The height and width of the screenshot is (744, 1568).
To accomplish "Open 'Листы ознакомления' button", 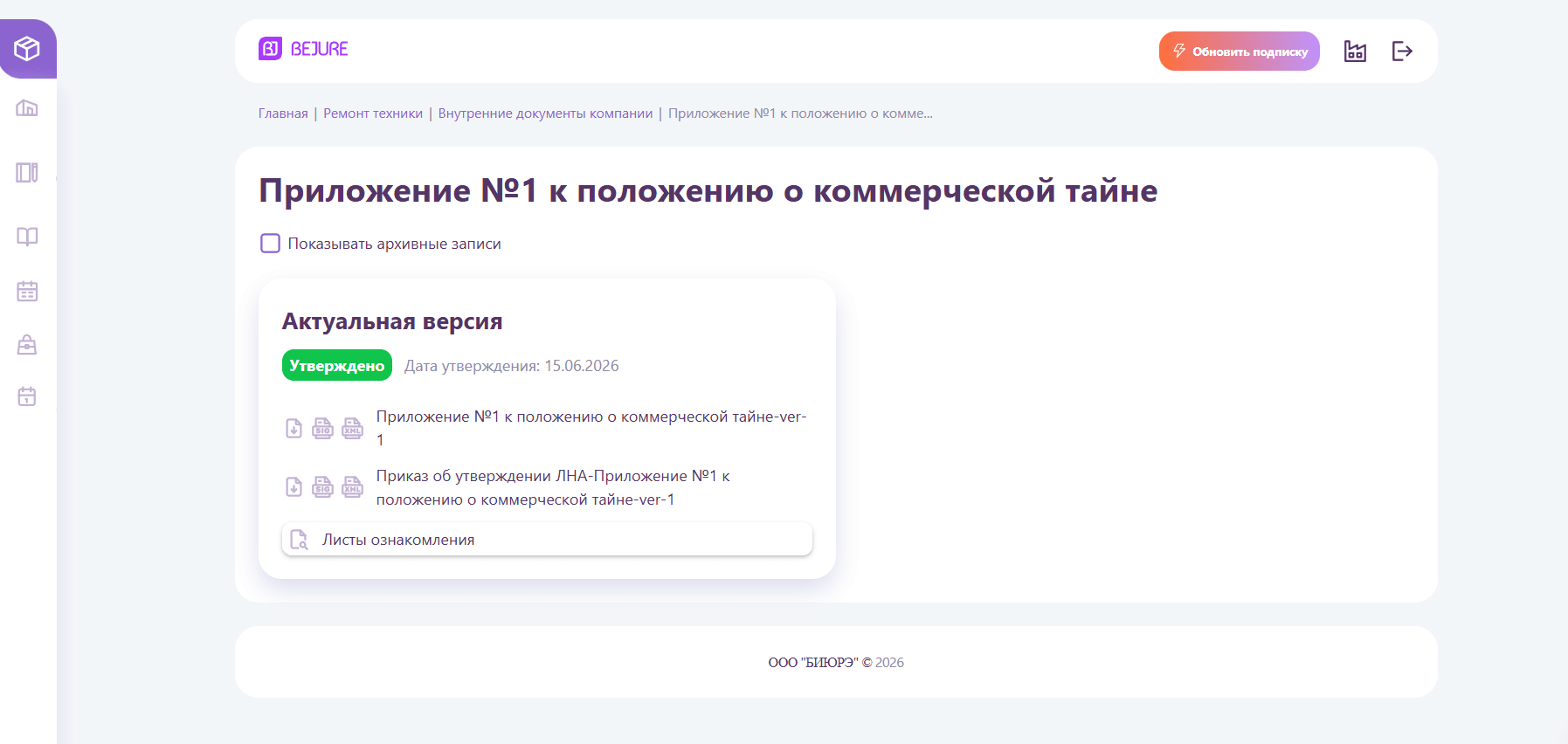I will point(547,540).
